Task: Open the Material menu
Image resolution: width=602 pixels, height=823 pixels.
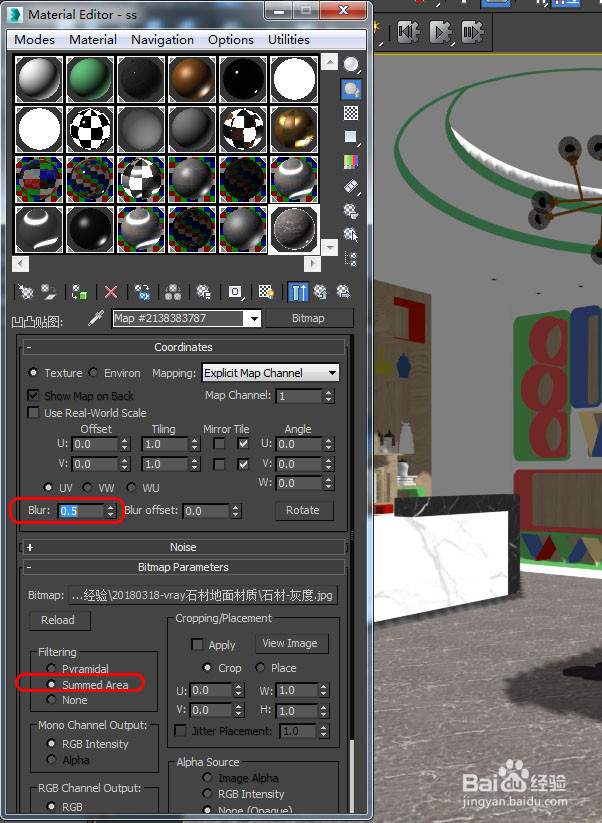Action: coord(93,39)
